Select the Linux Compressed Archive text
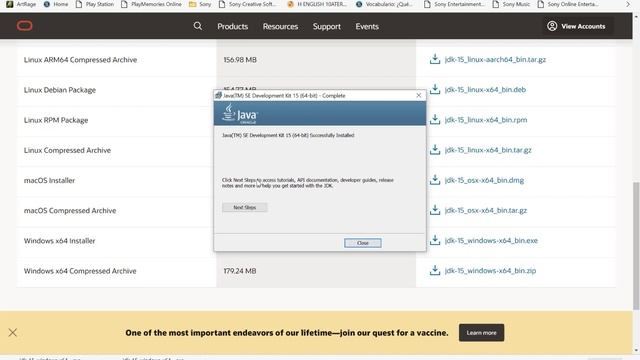The image size is (640, 360). pyautogui.click(x=67, y=150)
